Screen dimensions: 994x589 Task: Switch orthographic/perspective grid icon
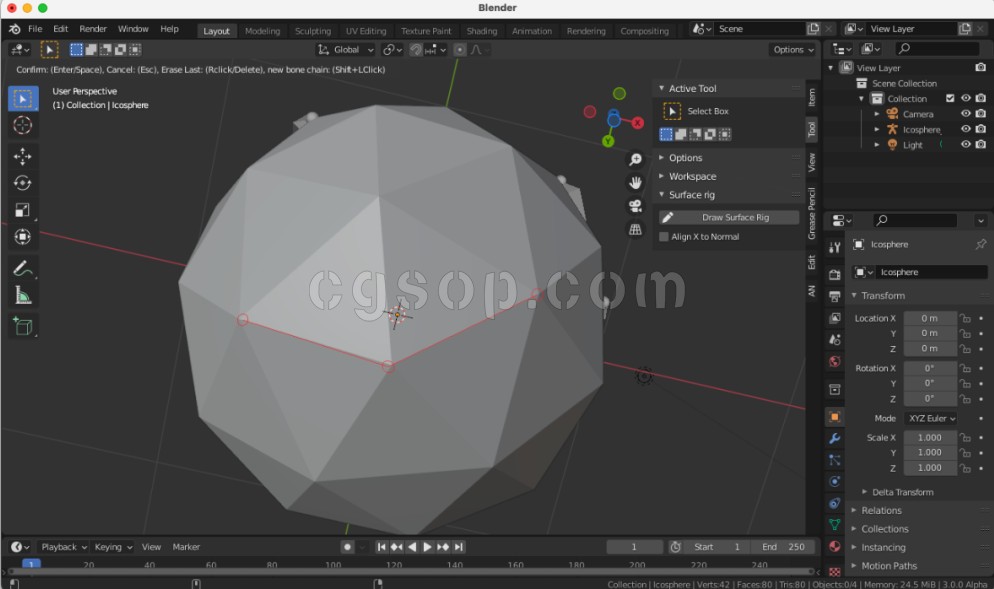[635, 230]
